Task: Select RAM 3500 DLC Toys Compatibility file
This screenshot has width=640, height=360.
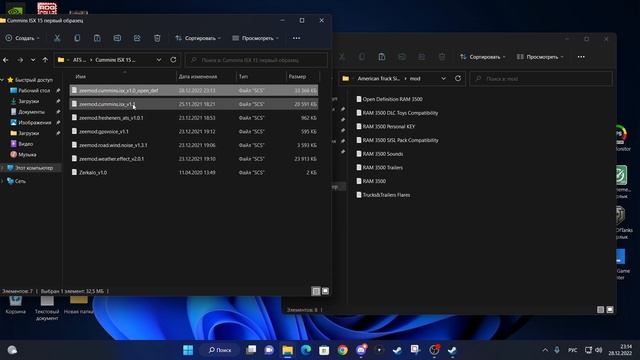Action: (x=397, y=113)
